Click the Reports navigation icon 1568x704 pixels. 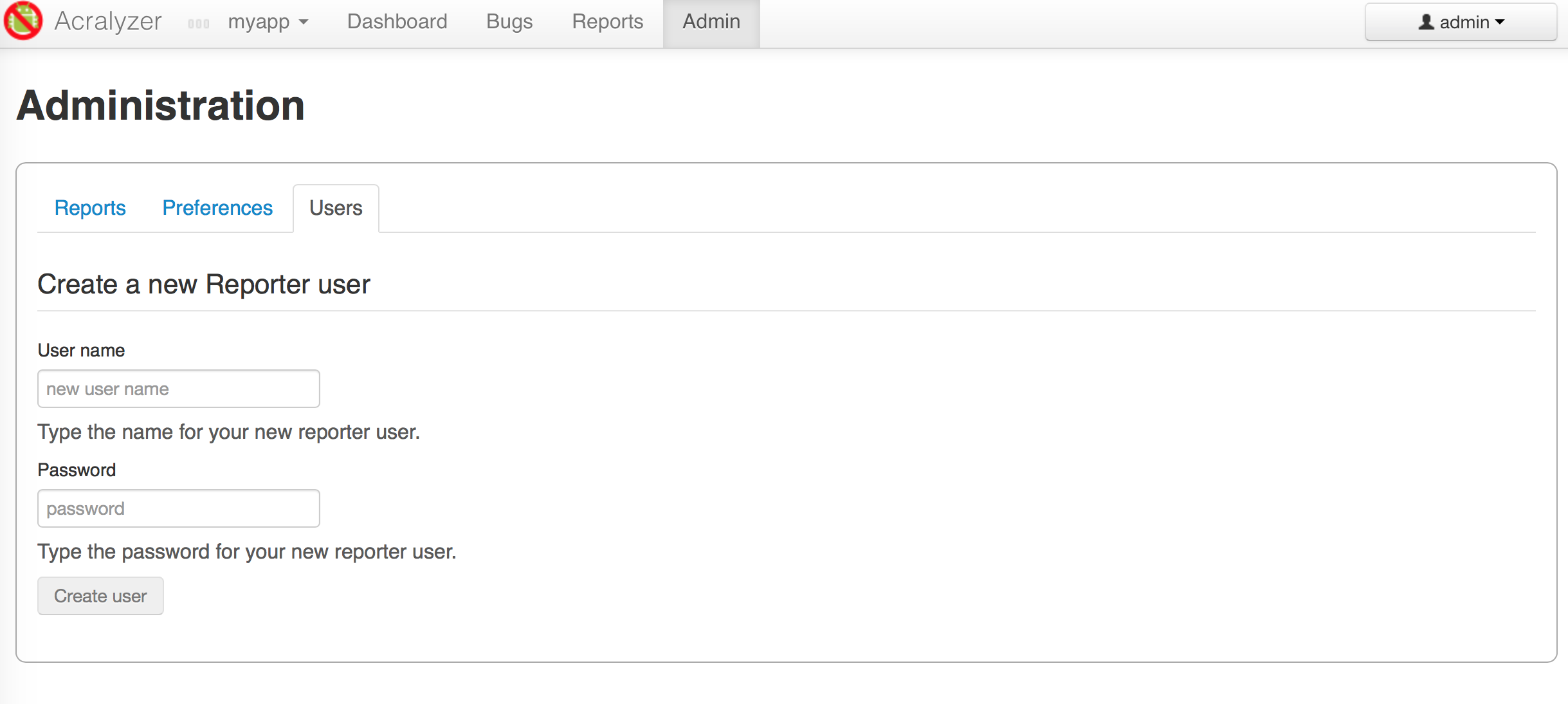click(606, 22)
